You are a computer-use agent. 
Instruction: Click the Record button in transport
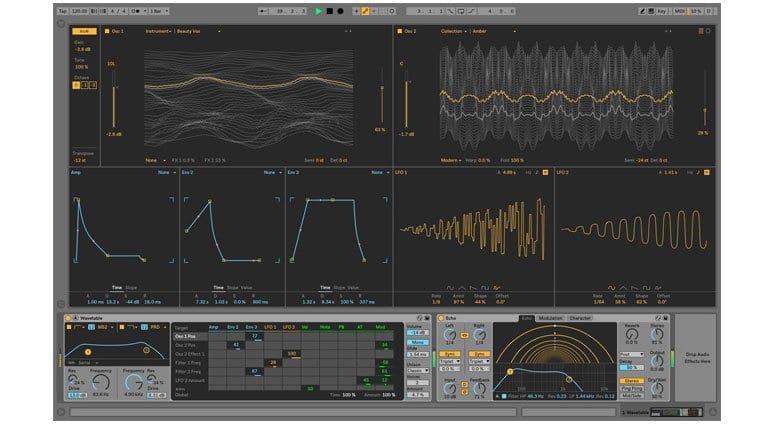[340, 11]
